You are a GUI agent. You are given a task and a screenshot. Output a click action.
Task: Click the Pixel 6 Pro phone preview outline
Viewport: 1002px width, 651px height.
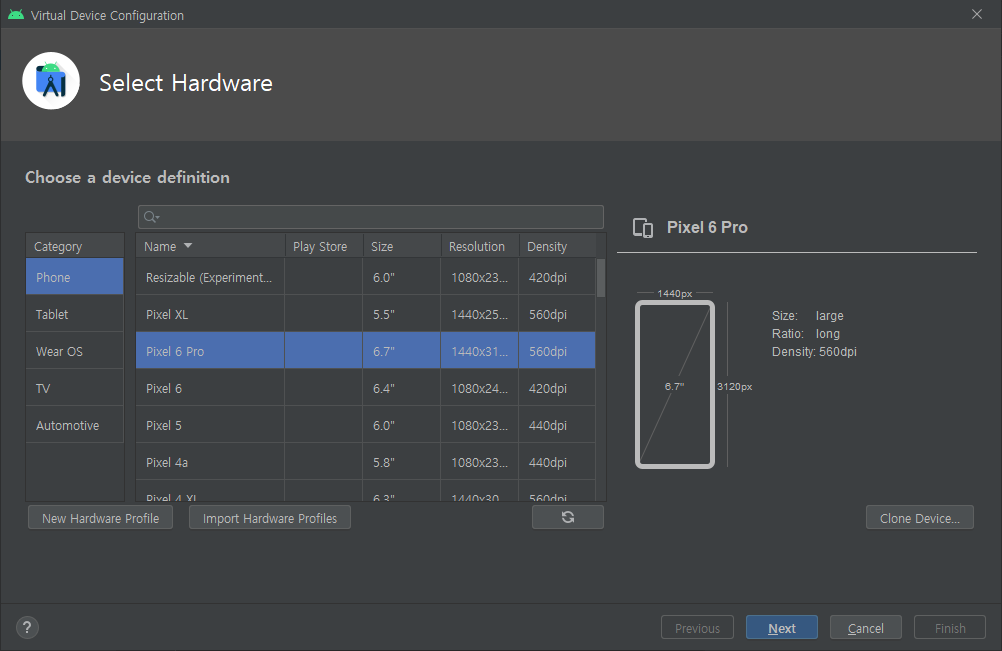(675, 385)
